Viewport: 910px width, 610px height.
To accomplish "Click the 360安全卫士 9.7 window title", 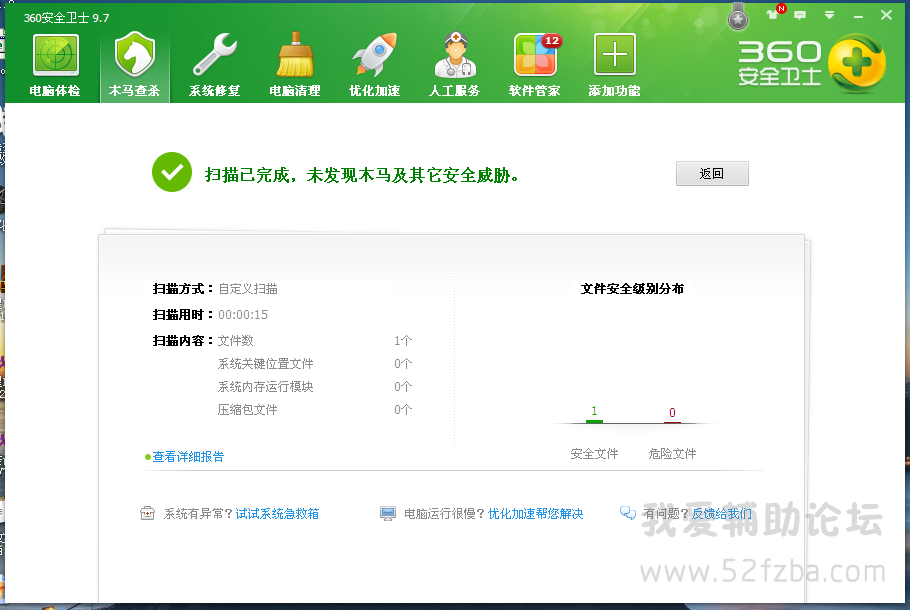I will [66, 18].
